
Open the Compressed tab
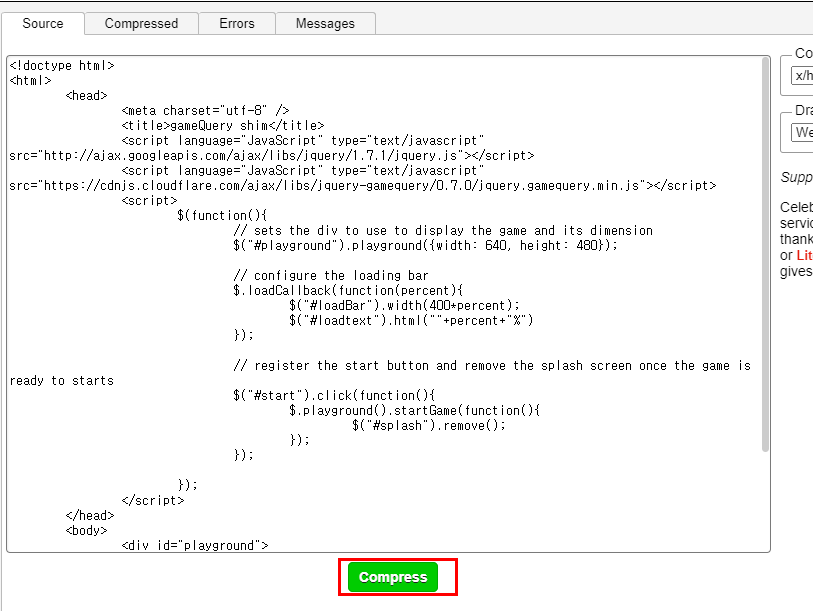click(x=141, y=24)
